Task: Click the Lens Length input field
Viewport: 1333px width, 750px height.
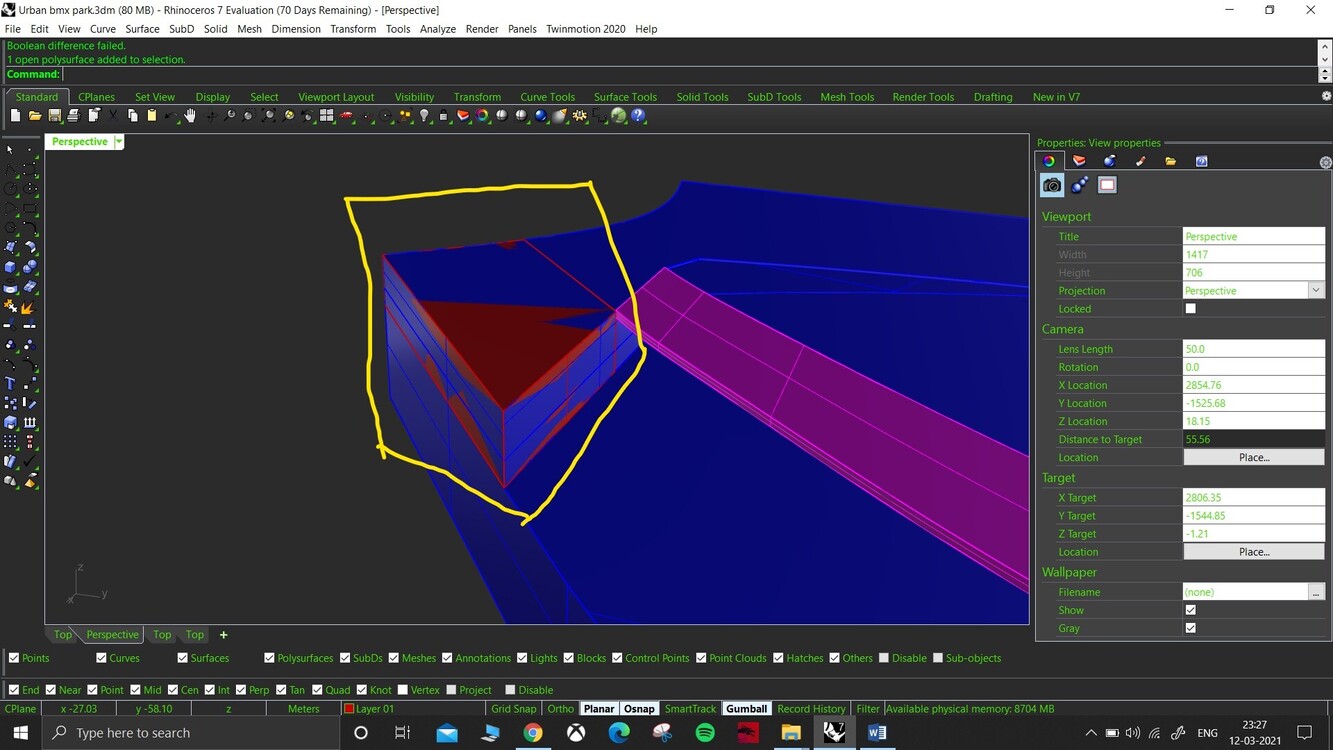Action: (x=1253, y=349)
